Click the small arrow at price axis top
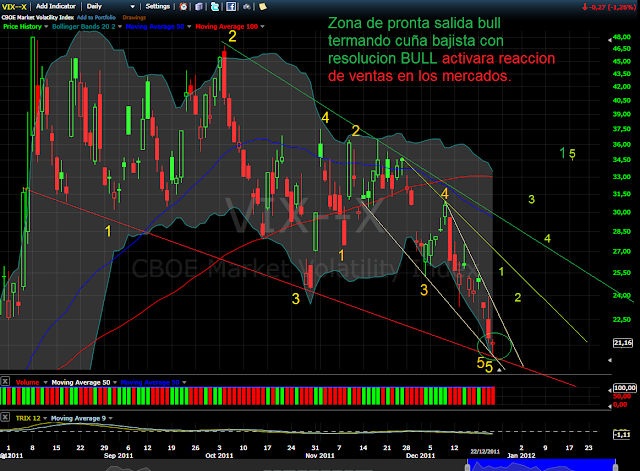The width and height of the screenshot is (640, 471). tap(610, 40)
